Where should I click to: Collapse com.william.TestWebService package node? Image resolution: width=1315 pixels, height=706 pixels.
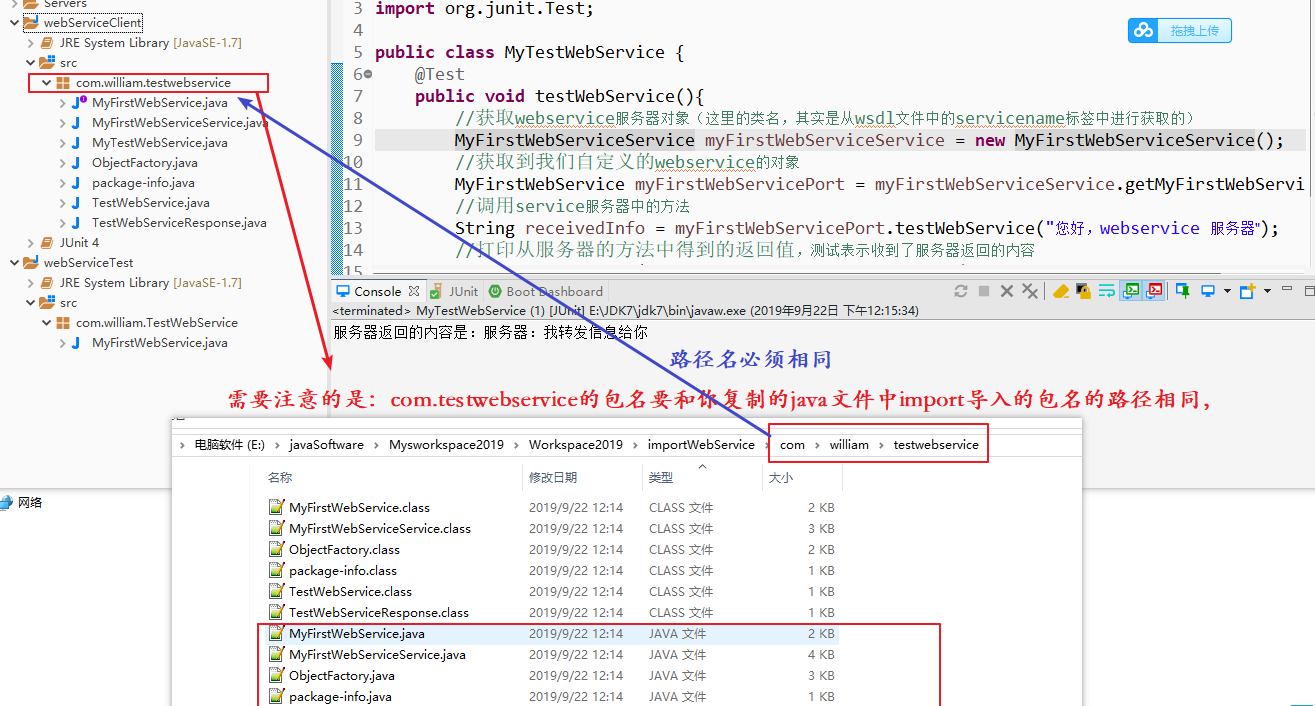(46, 323)
